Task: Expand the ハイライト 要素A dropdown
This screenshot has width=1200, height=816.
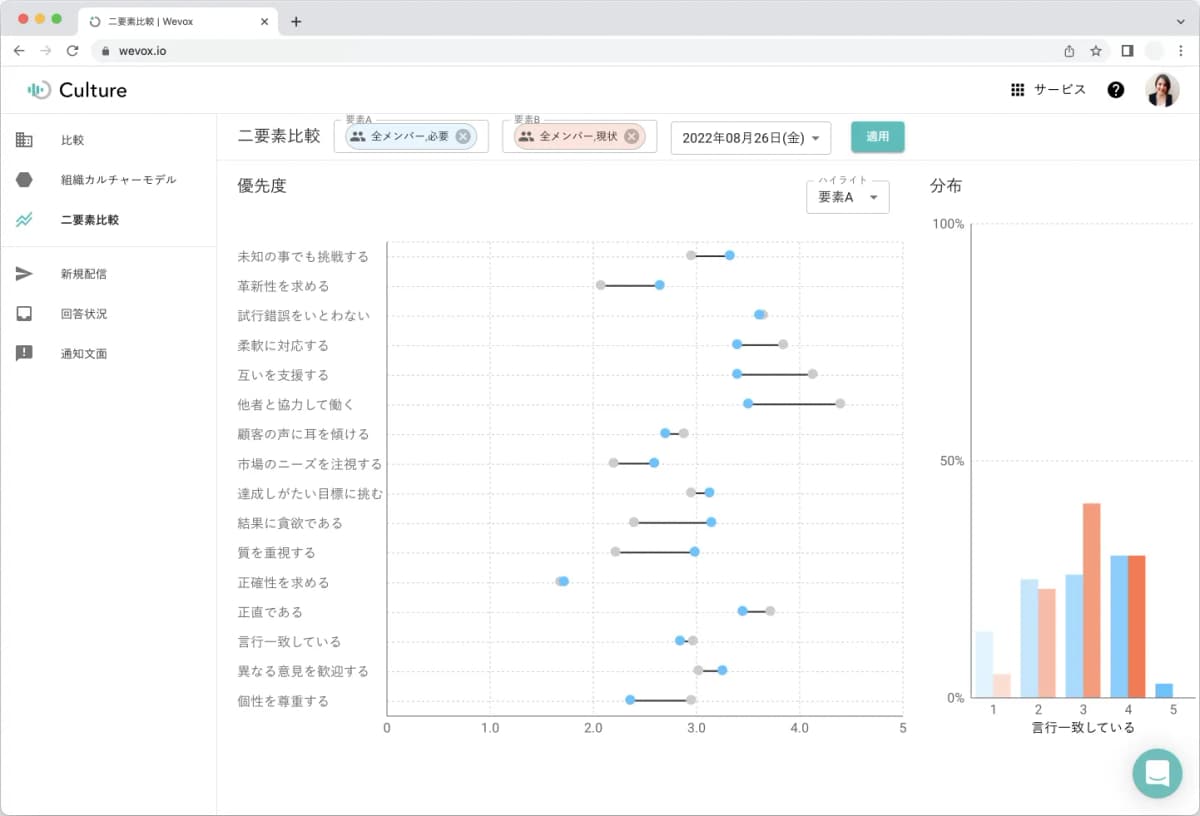Action: click(847, 197)
